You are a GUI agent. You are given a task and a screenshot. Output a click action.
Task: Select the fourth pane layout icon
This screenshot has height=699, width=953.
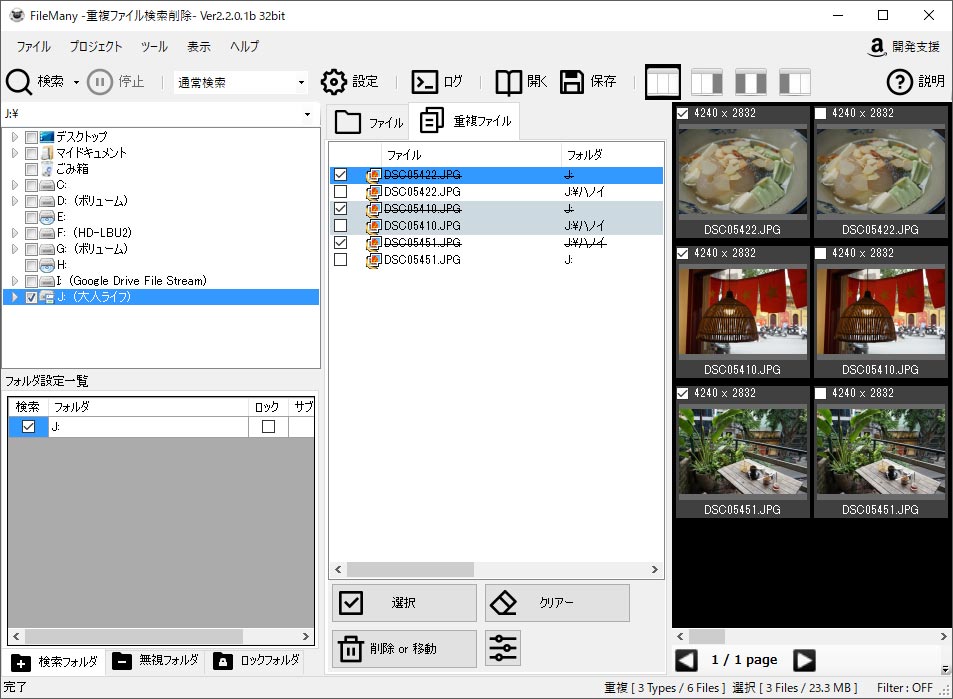[795, 82]
